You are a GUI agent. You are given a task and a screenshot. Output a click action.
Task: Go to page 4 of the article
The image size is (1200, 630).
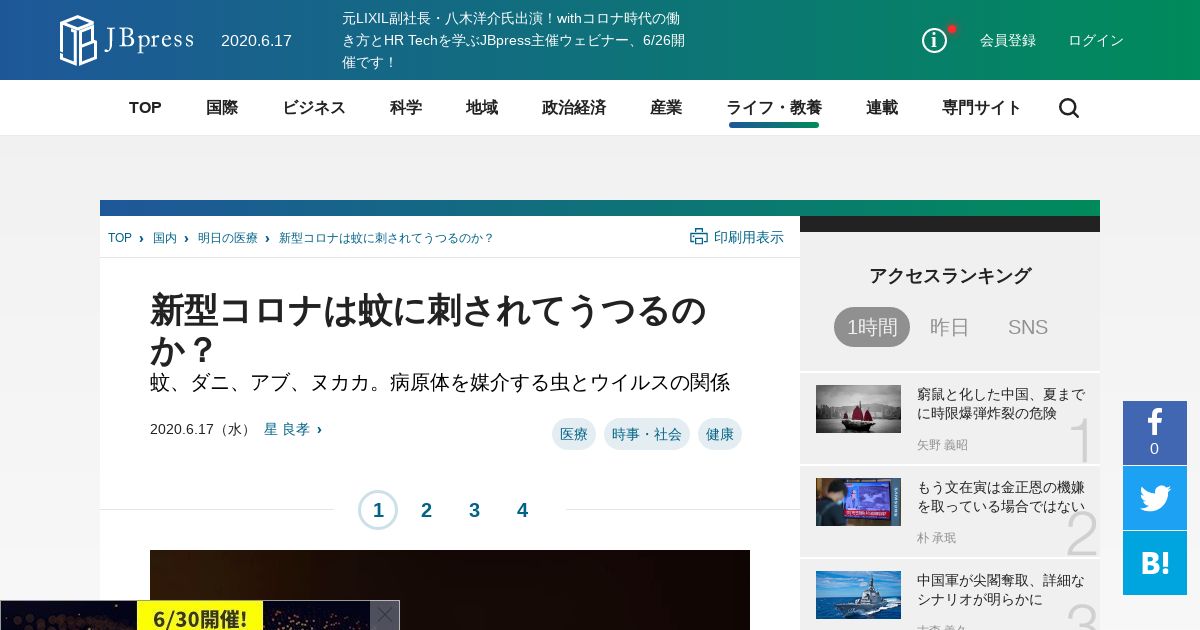pyautogui.click(x=522, y=510)
